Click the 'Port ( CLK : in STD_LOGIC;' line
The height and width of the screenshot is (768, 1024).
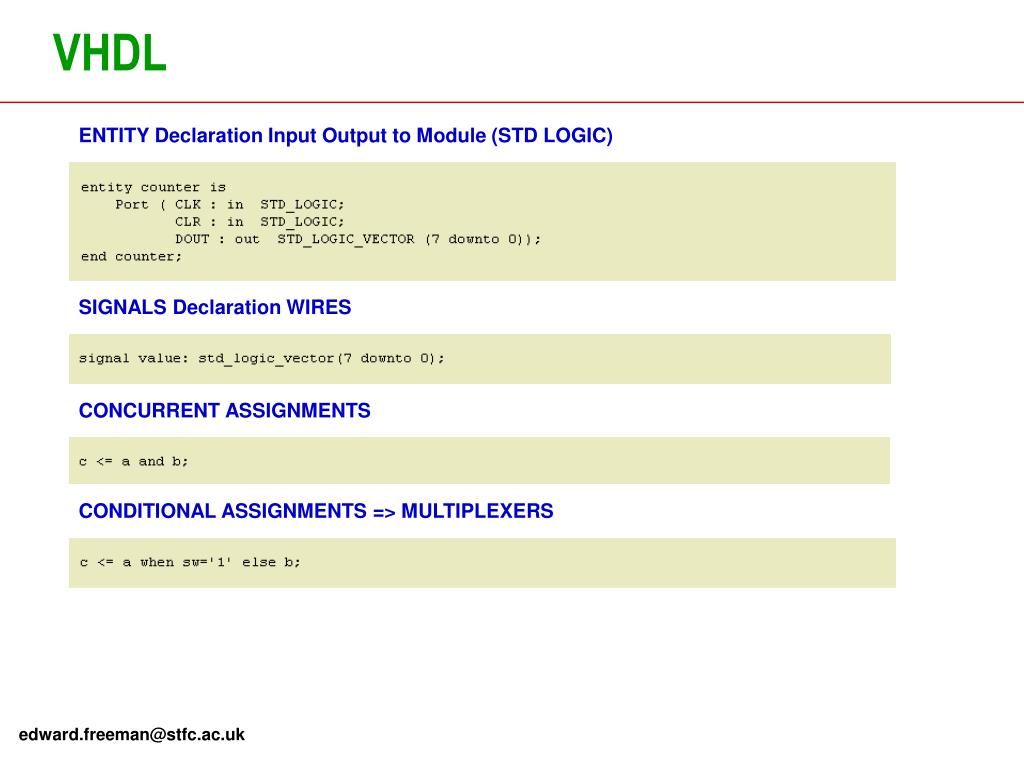point(230,204)
